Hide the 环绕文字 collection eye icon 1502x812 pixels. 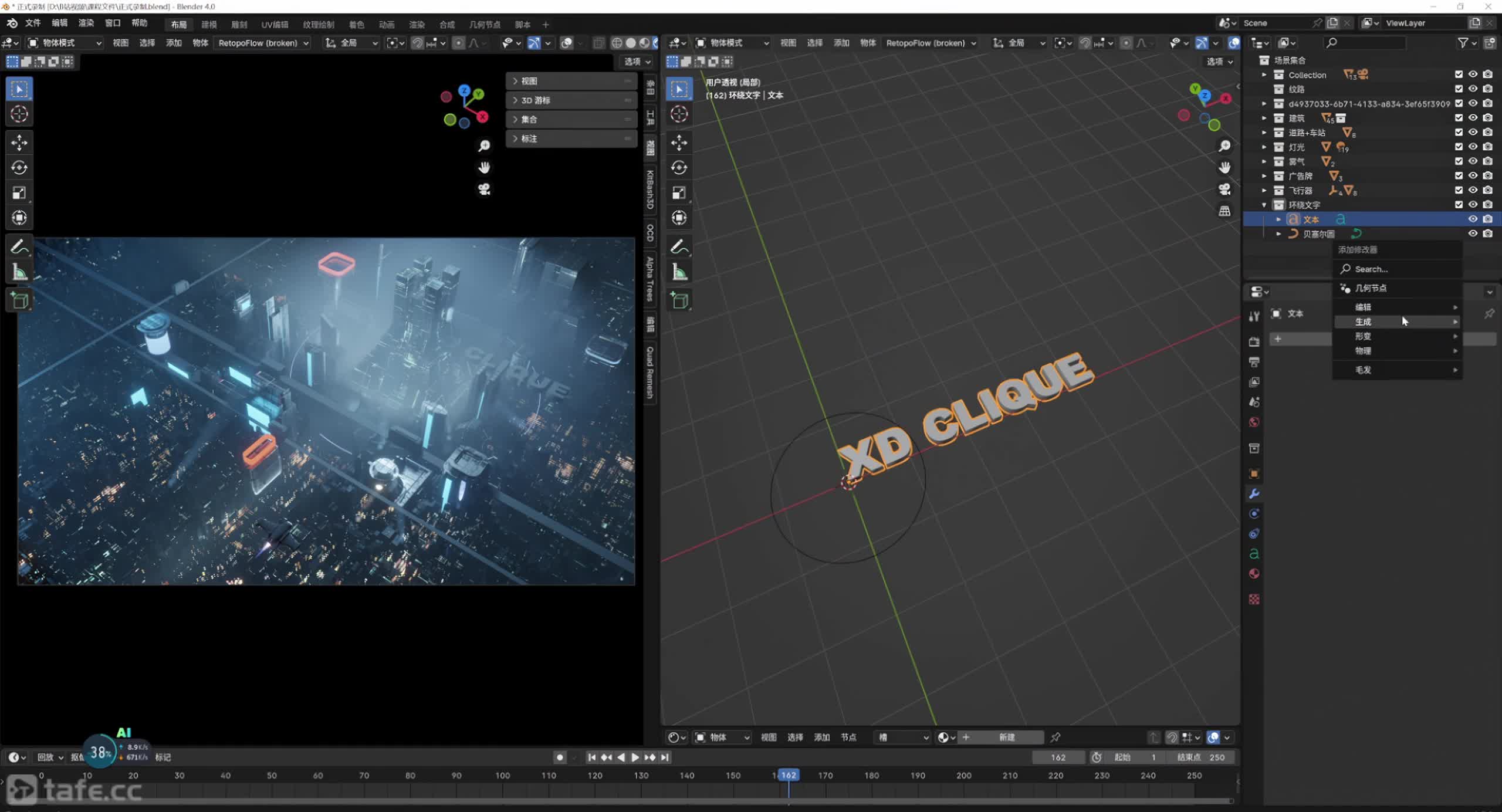pos(1473,205)
